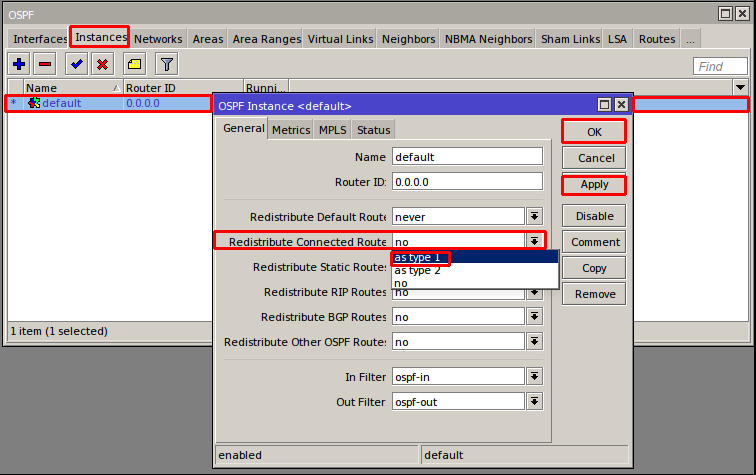Click the red X Disable toolbar icon

[102, 64]
